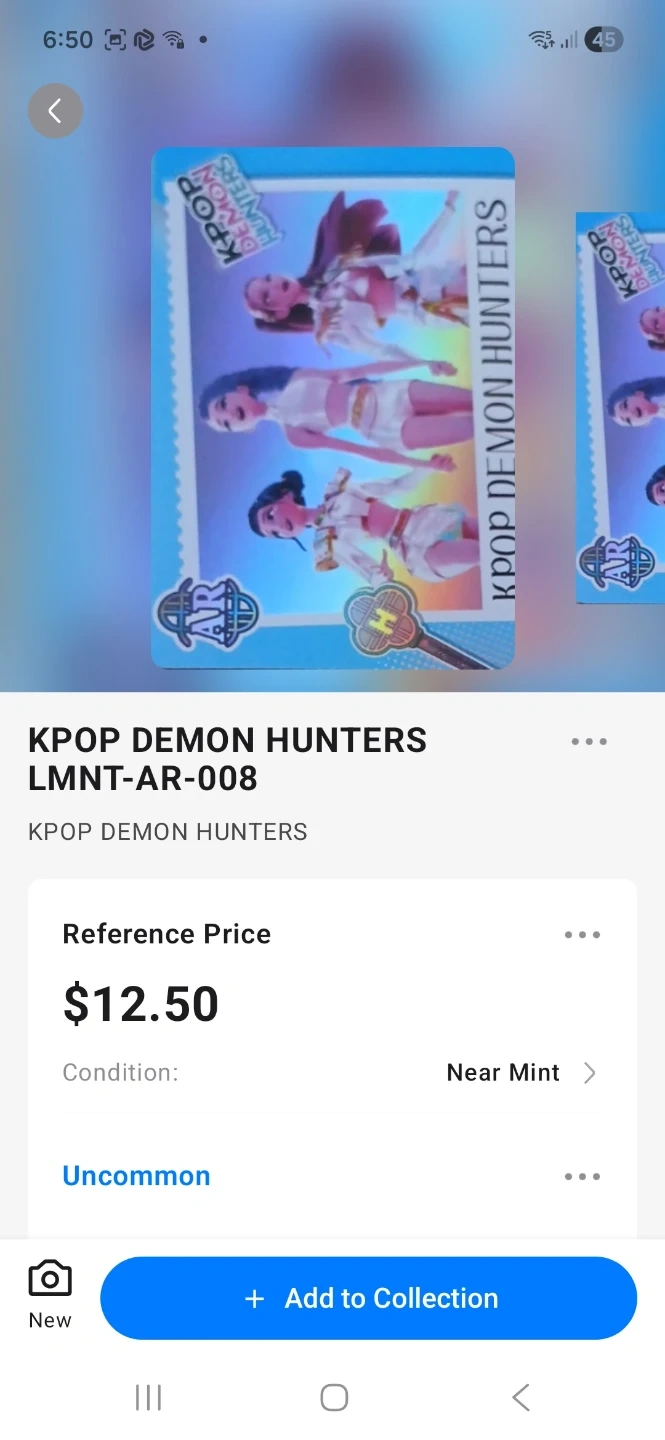The width and height of the screenshot is (665, 1440).
Task: Open three-dot menu beside card title
Action: 589,742
